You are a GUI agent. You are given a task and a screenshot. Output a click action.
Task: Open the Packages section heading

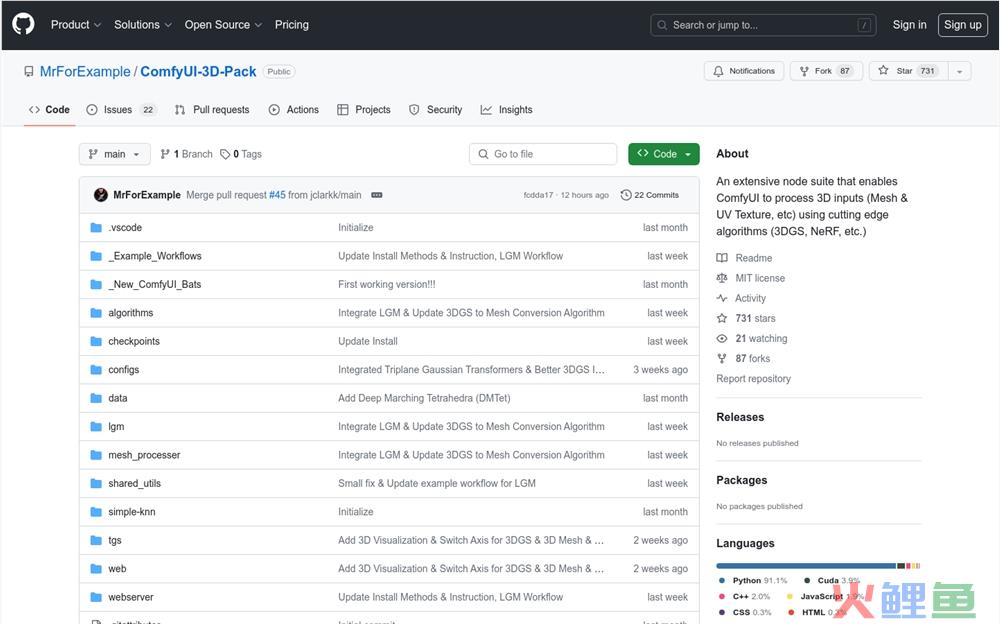742,480
